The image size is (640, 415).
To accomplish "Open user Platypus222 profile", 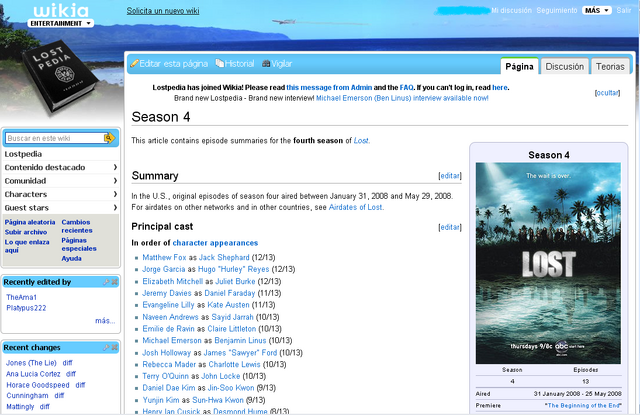I will pos(26,308).
